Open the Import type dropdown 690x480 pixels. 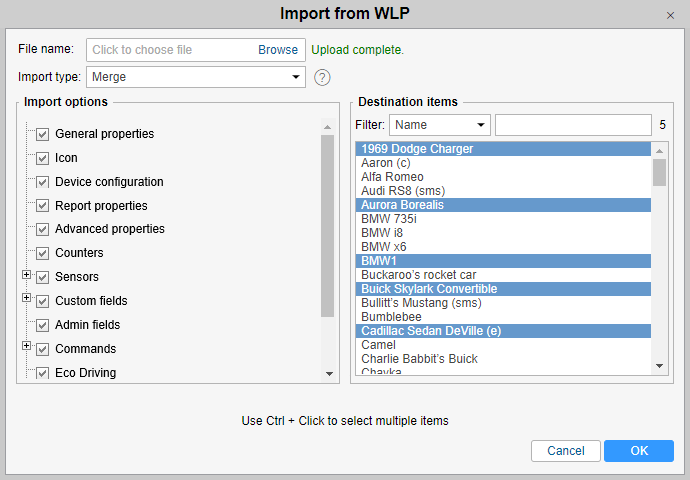point(195,77)
